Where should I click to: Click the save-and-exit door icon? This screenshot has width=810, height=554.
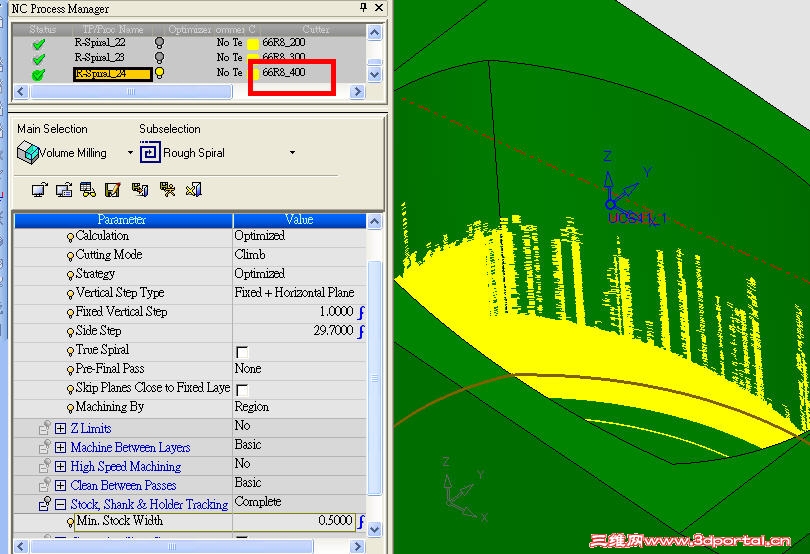click(x=140, y=190)
